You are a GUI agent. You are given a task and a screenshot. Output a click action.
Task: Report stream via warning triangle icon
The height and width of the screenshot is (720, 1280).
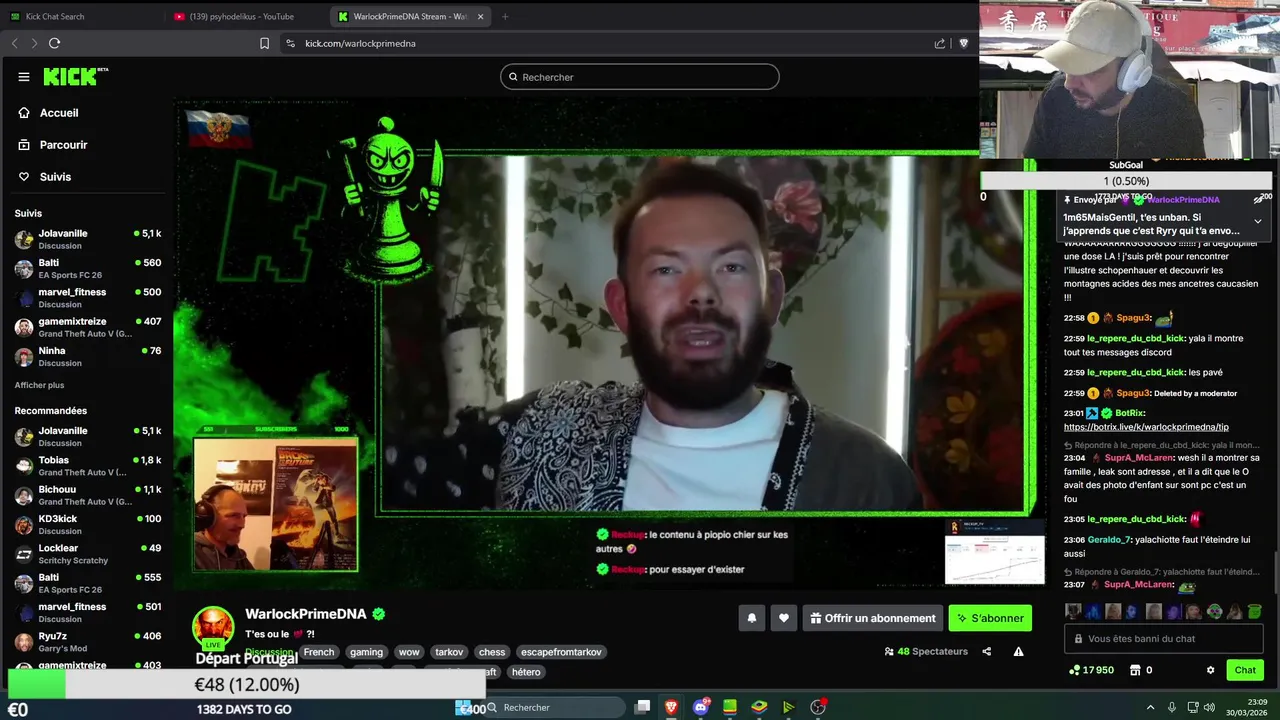pyautogui.click(x=1018, y=652)
